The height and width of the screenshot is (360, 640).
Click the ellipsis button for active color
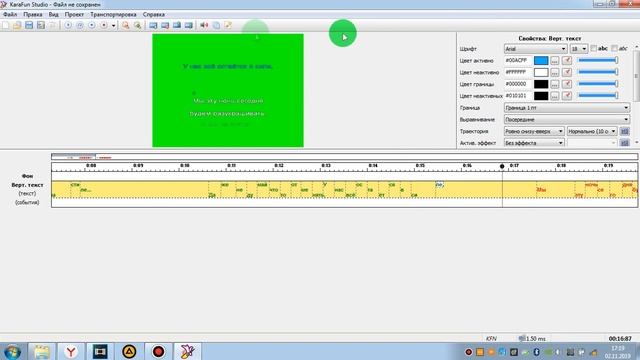[x=554, y=60]
